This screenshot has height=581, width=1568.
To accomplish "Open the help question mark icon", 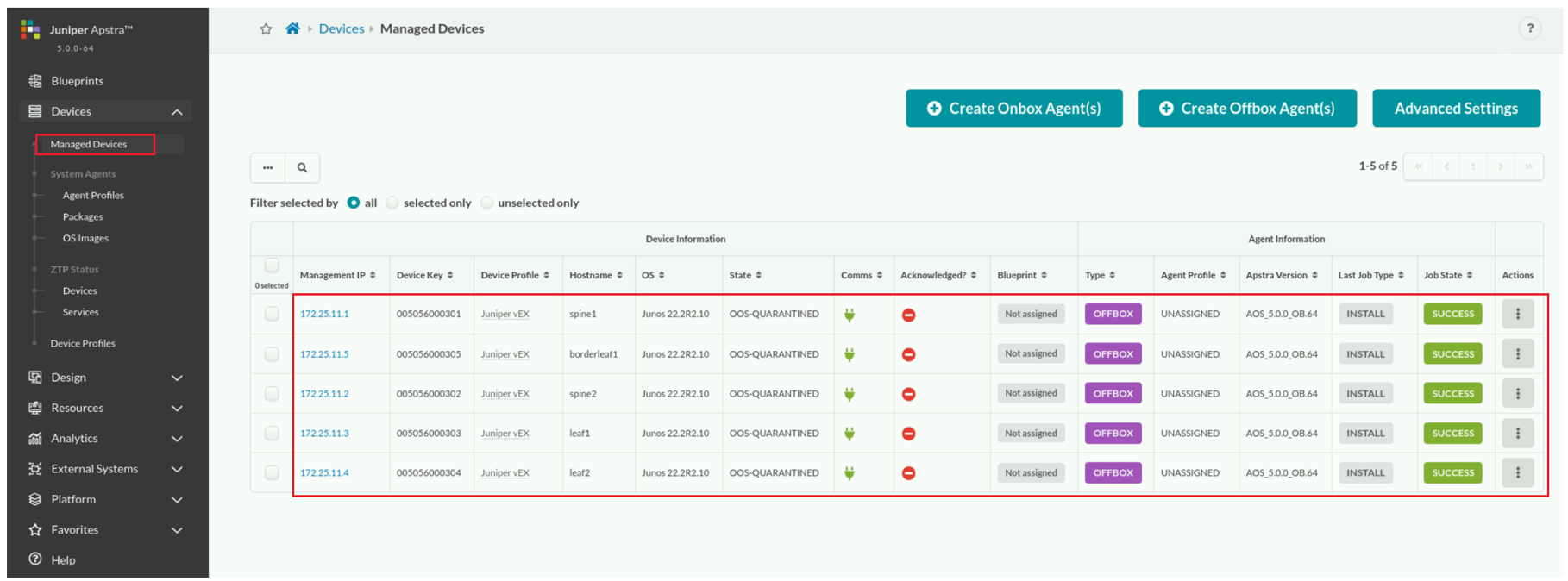I will (1529, 28).
